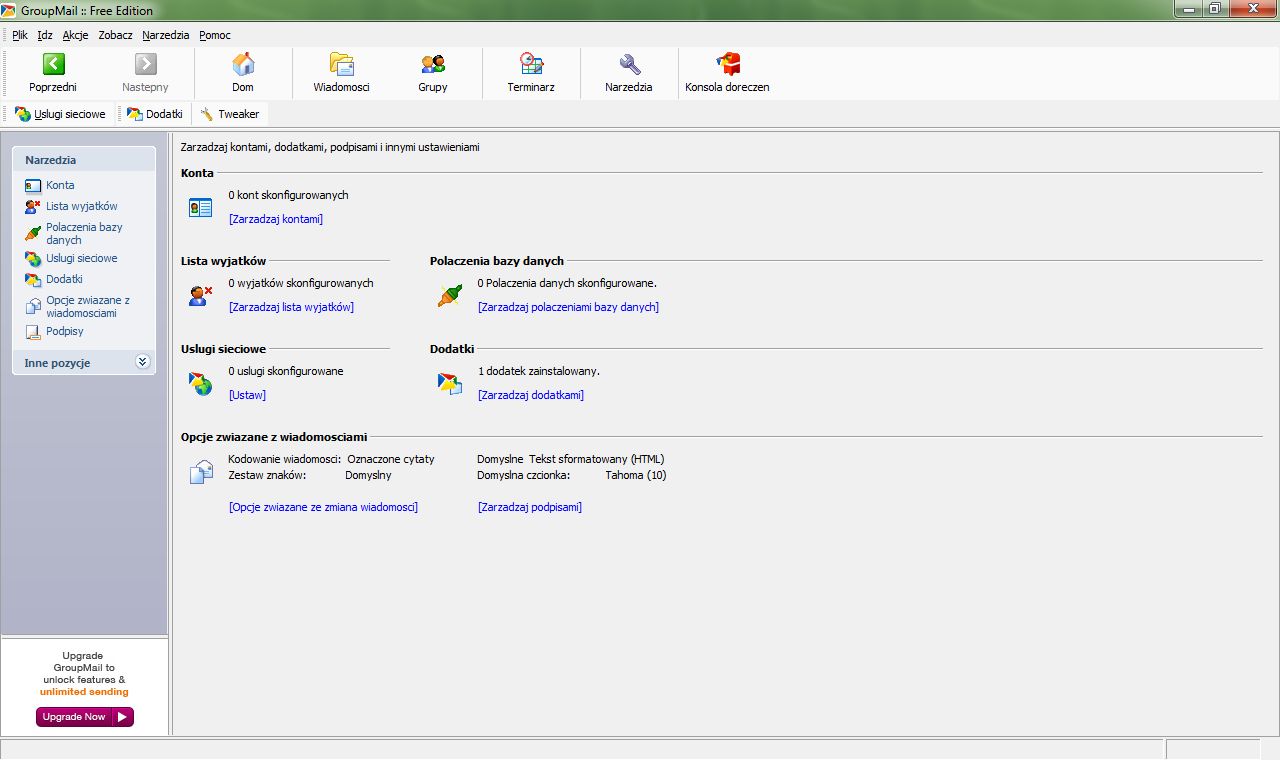Click '0 wyjatków skonfigurowanych' text
1280x760 pixels.
click(301, 283)
